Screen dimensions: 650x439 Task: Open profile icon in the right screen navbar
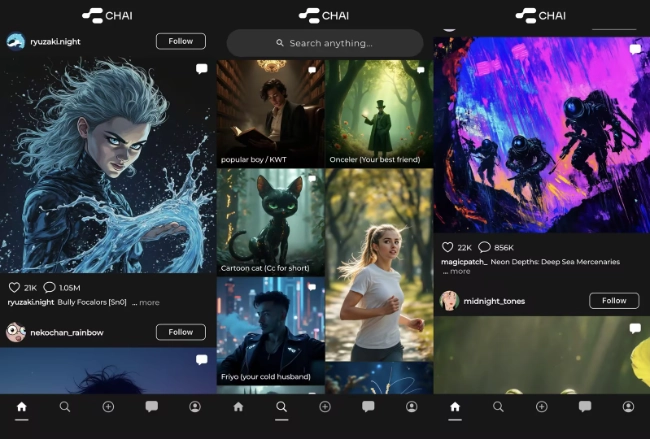628,407
